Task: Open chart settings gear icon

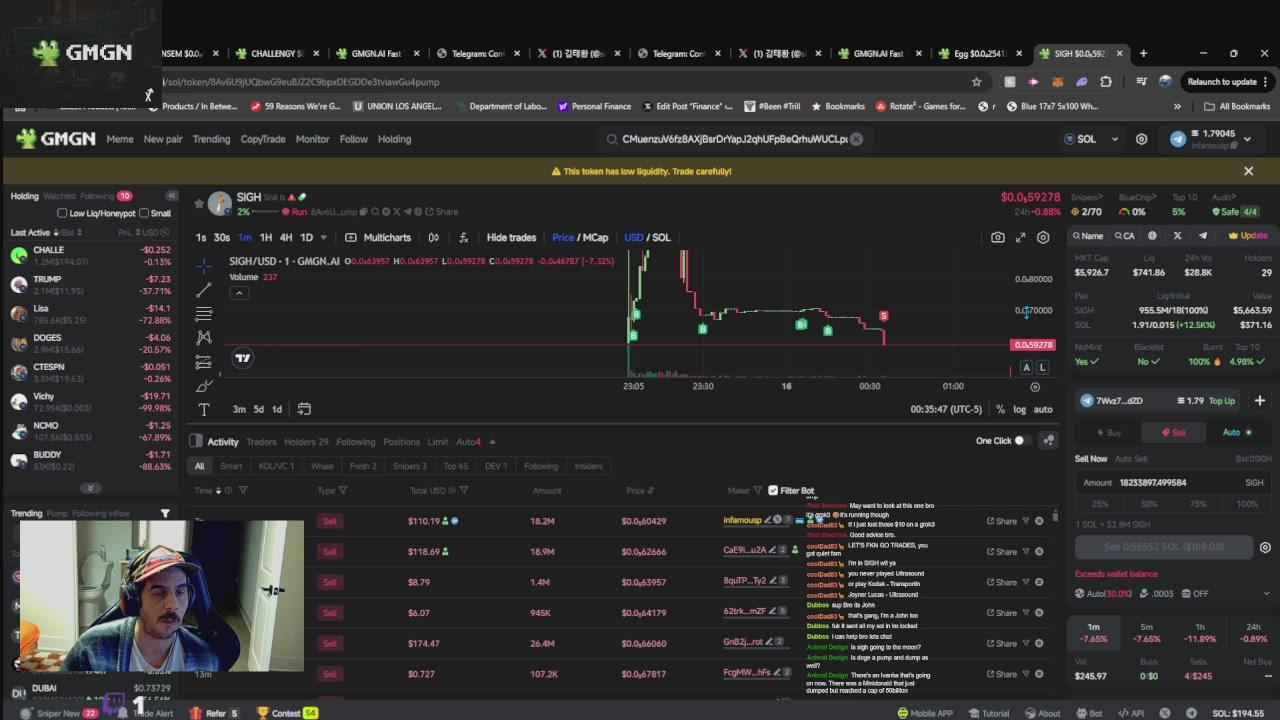Action: pyautogui.click(x=1043, y=237)
